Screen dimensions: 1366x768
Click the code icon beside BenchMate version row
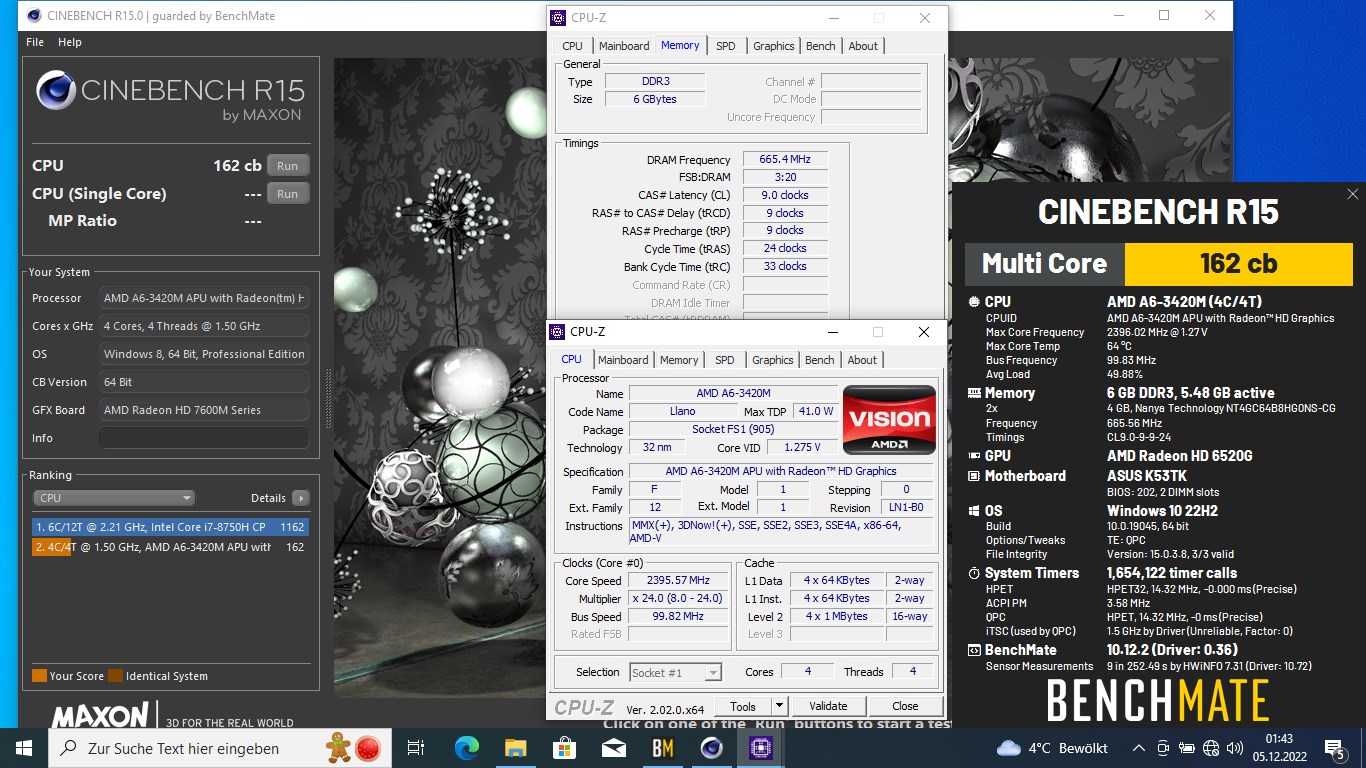pyautogui.click(x=974, y=650)
